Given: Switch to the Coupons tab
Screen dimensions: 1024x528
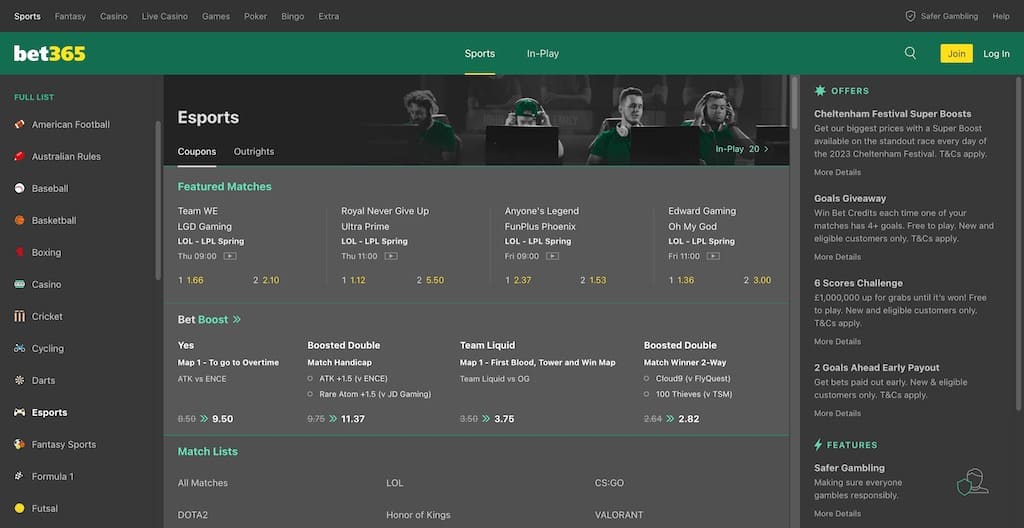Looking at the screenshot, I should [197, 152].
